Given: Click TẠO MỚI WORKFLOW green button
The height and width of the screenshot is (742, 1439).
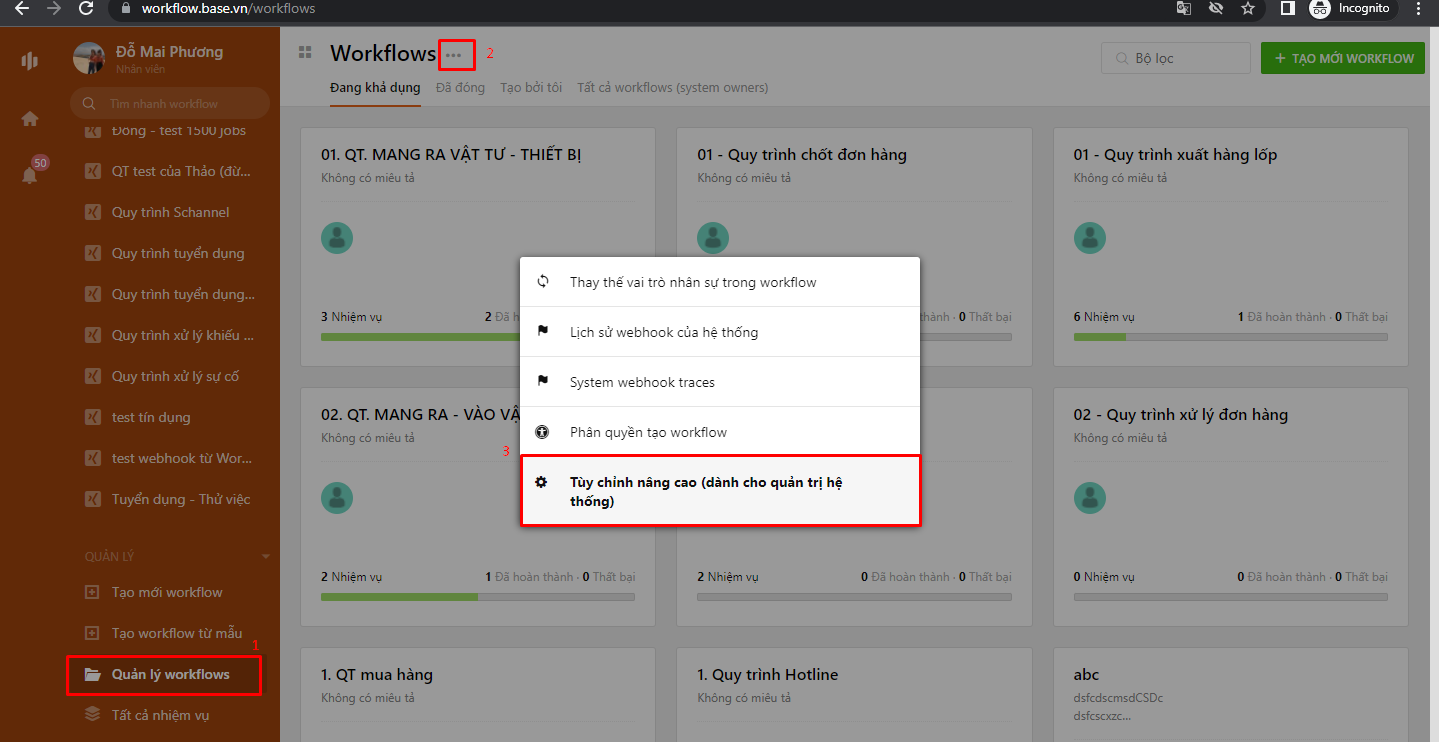Looking at the screenshot, I should (1343, 58).
